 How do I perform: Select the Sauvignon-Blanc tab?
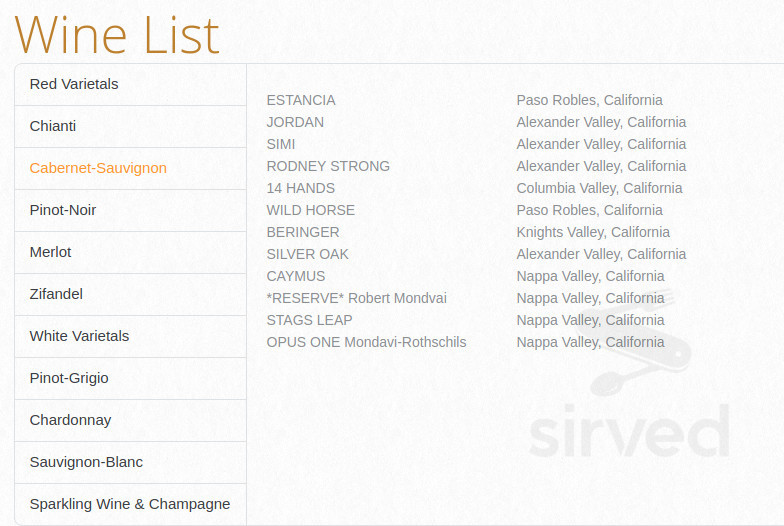[86, 462]
